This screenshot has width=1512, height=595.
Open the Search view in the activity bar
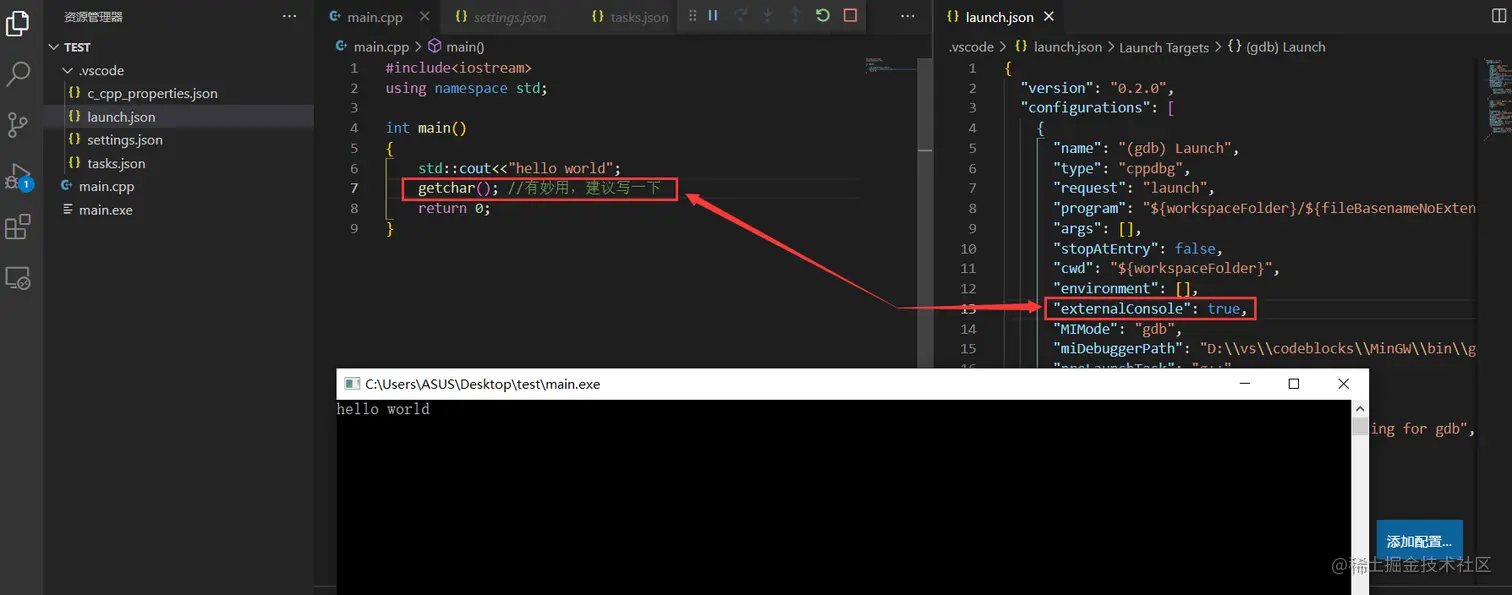point(18,74)
